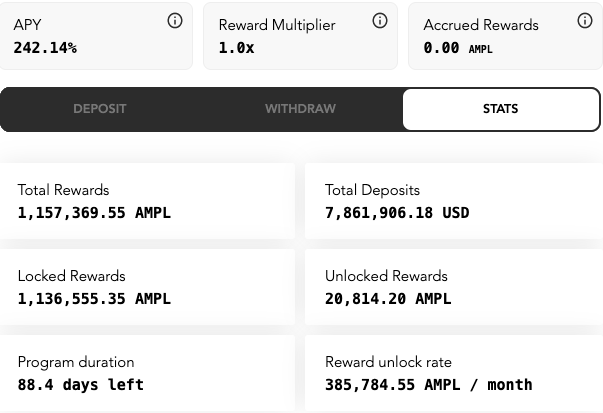Image resolution: width=603 pixels, height=413 pixels.
Task: Click the APY info icon
Action: [x=175, y=20]
